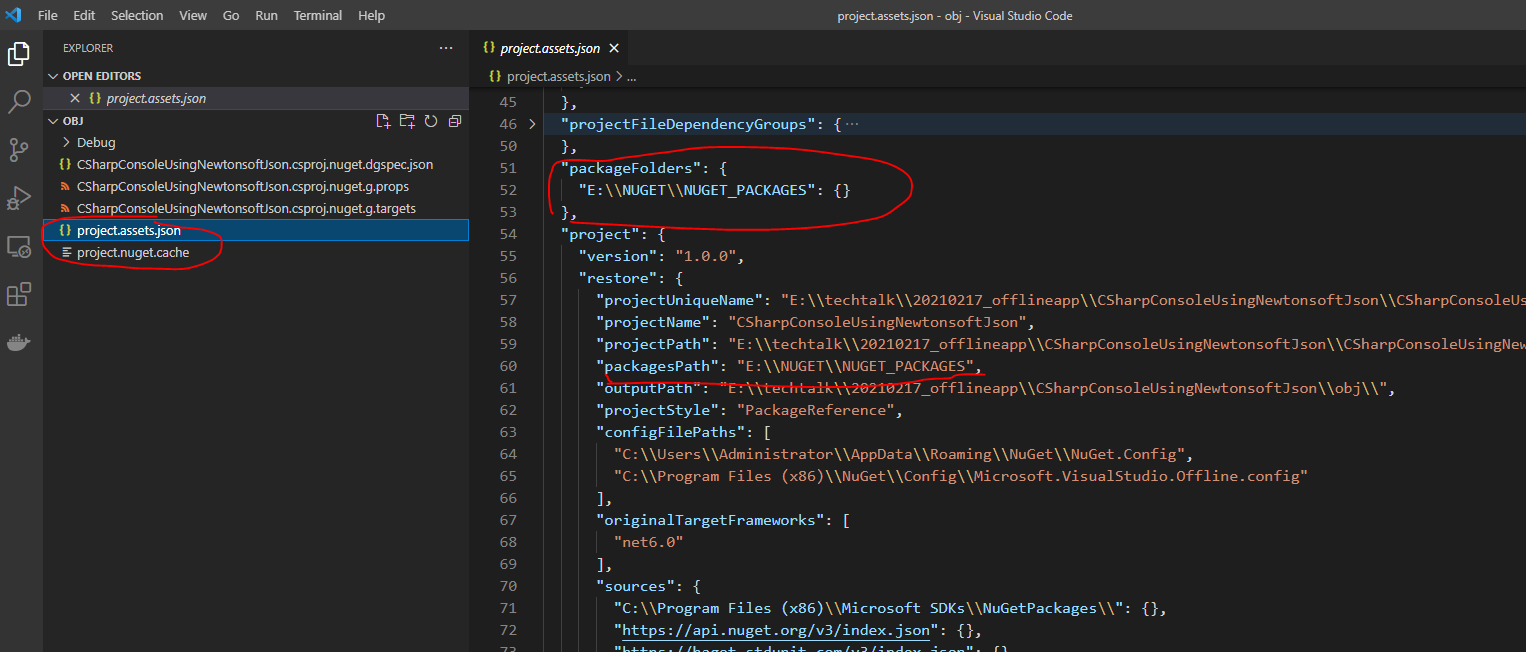Open the Extensions view
Viewport: 1526px width, 652px height.
[x=18, y=294]
